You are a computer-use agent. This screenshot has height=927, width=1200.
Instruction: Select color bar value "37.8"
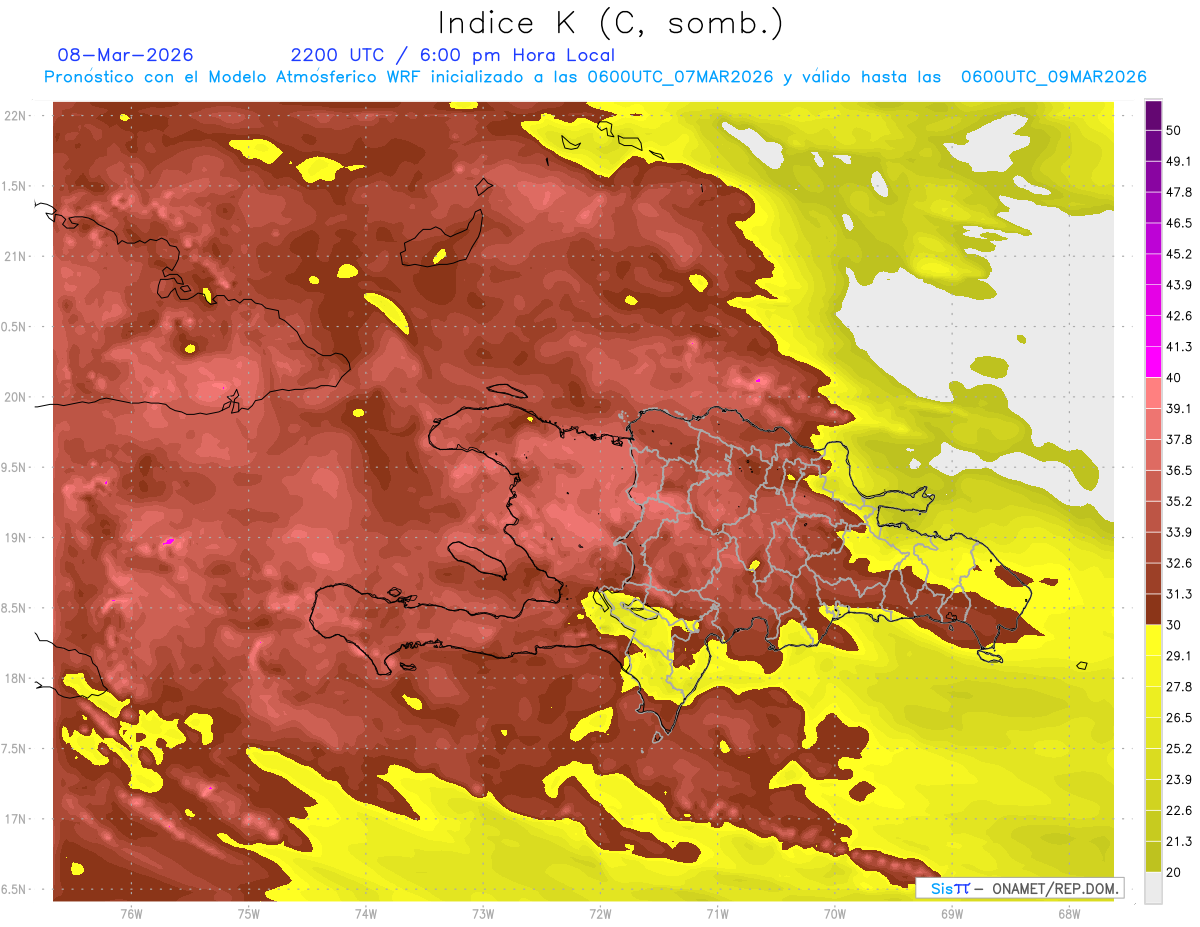[x=1179, y=439]
